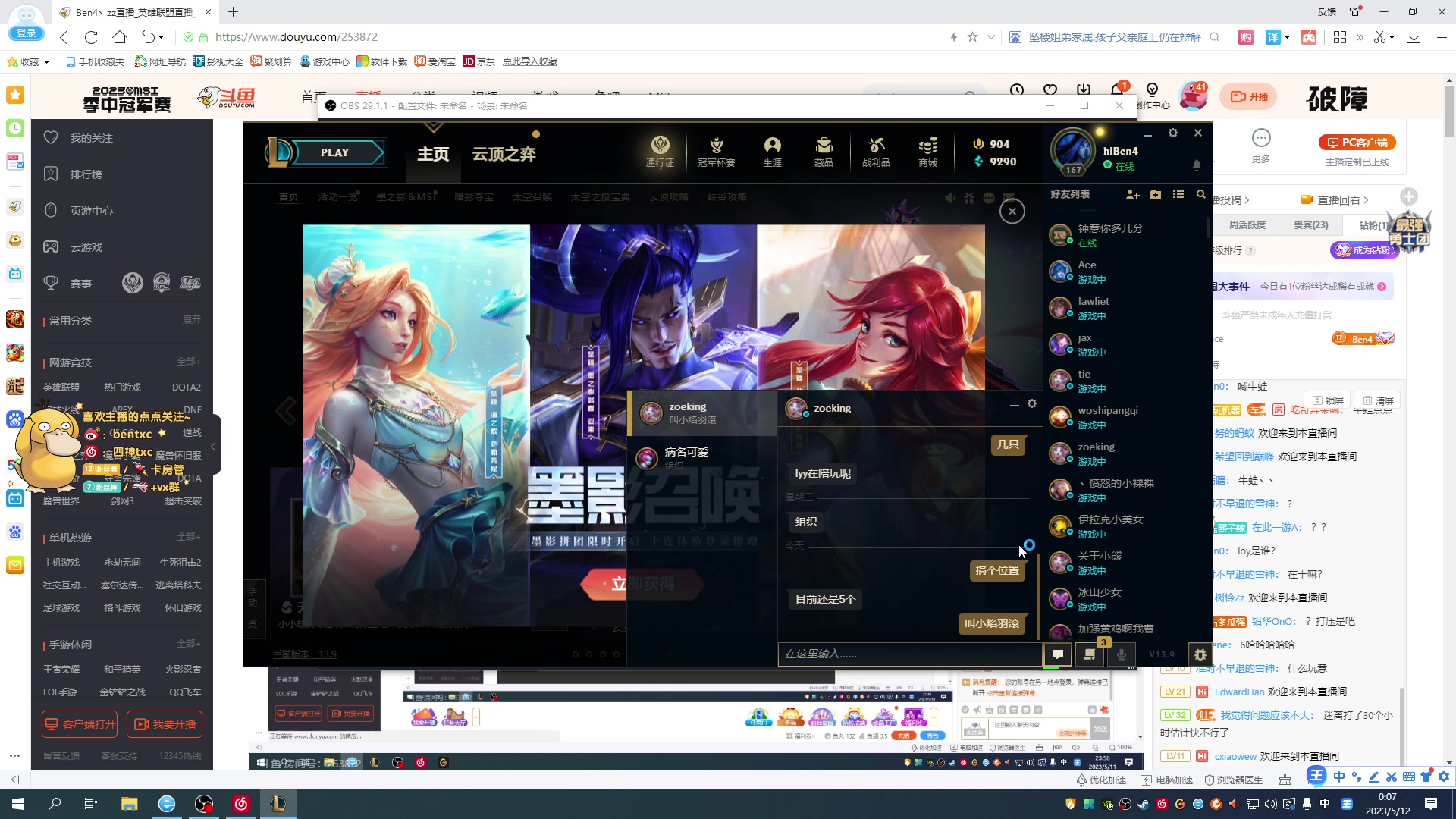
Task: Click the new friend folder icon
Action: pyautogui.click(x=1156, y=195)
